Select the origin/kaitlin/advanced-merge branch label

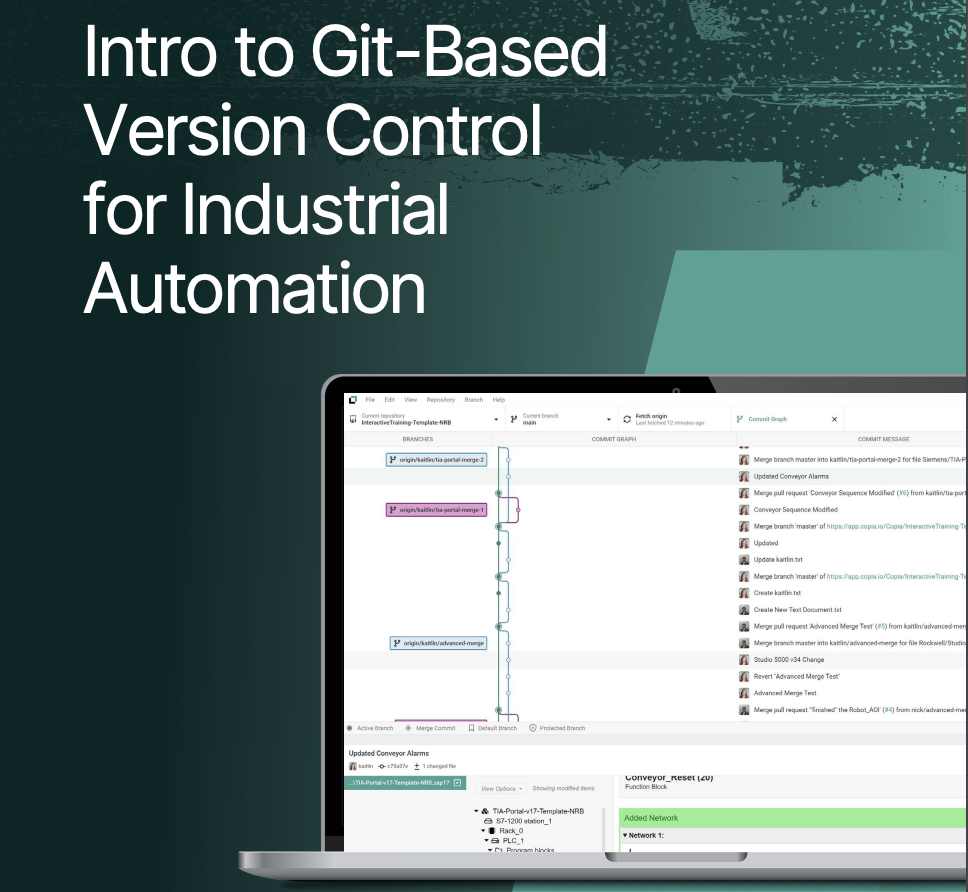[x=437, y=643]
